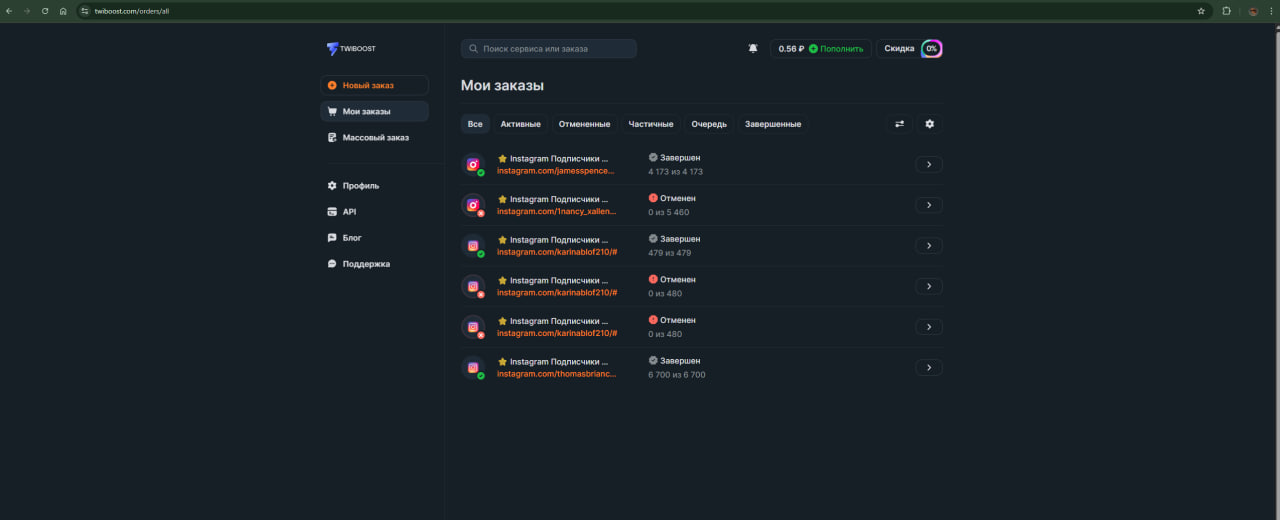Click the Instagram icon of jamesspence order
The width and height of the screenshot is (1280, 520).
(x=473, y=165)
